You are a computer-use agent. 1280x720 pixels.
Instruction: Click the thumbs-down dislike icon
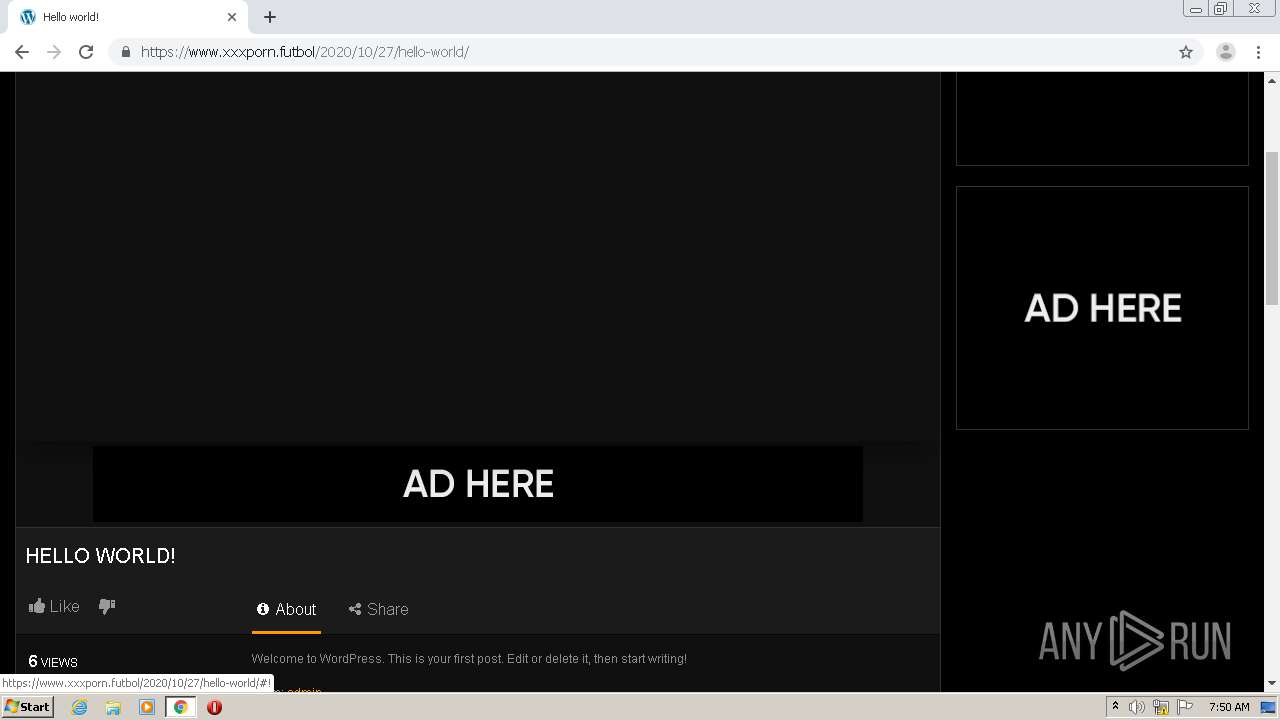point(107,606)
